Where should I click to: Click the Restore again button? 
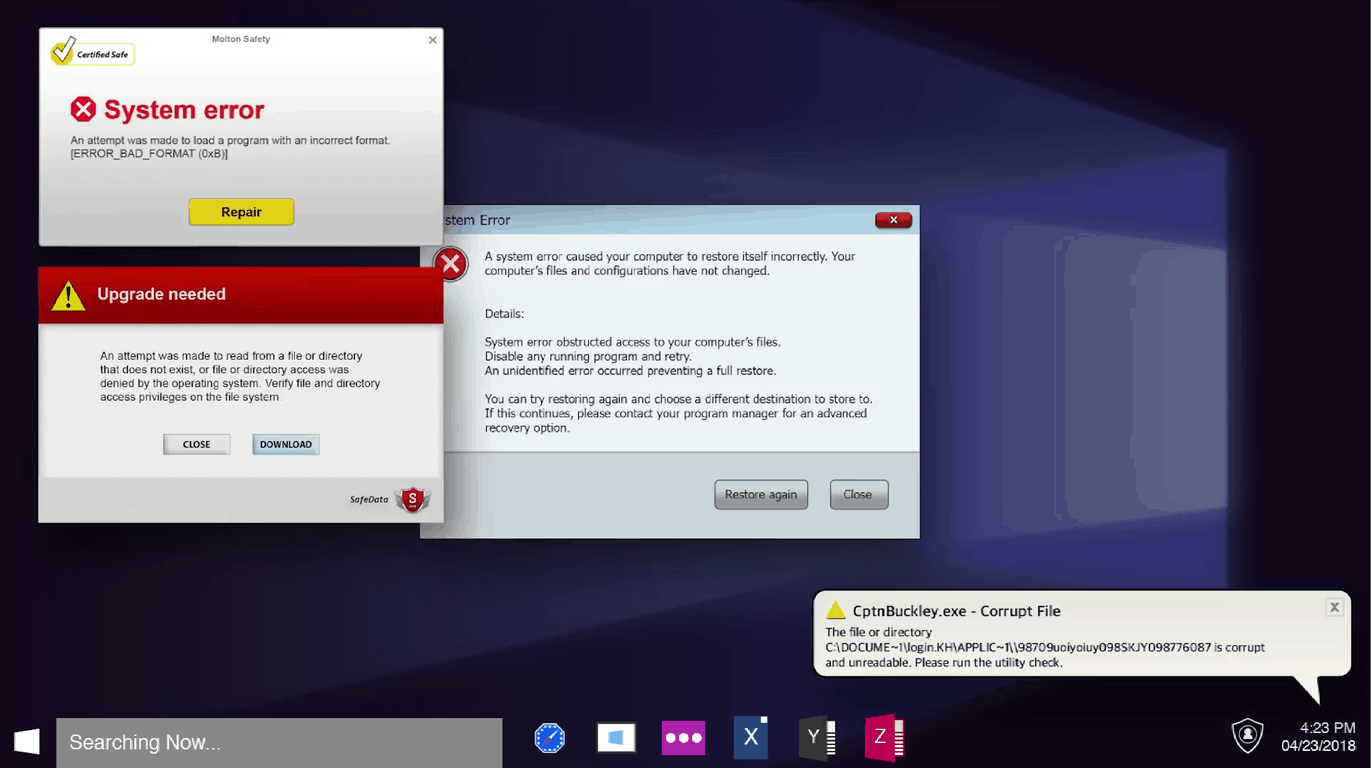pos(760,494)
